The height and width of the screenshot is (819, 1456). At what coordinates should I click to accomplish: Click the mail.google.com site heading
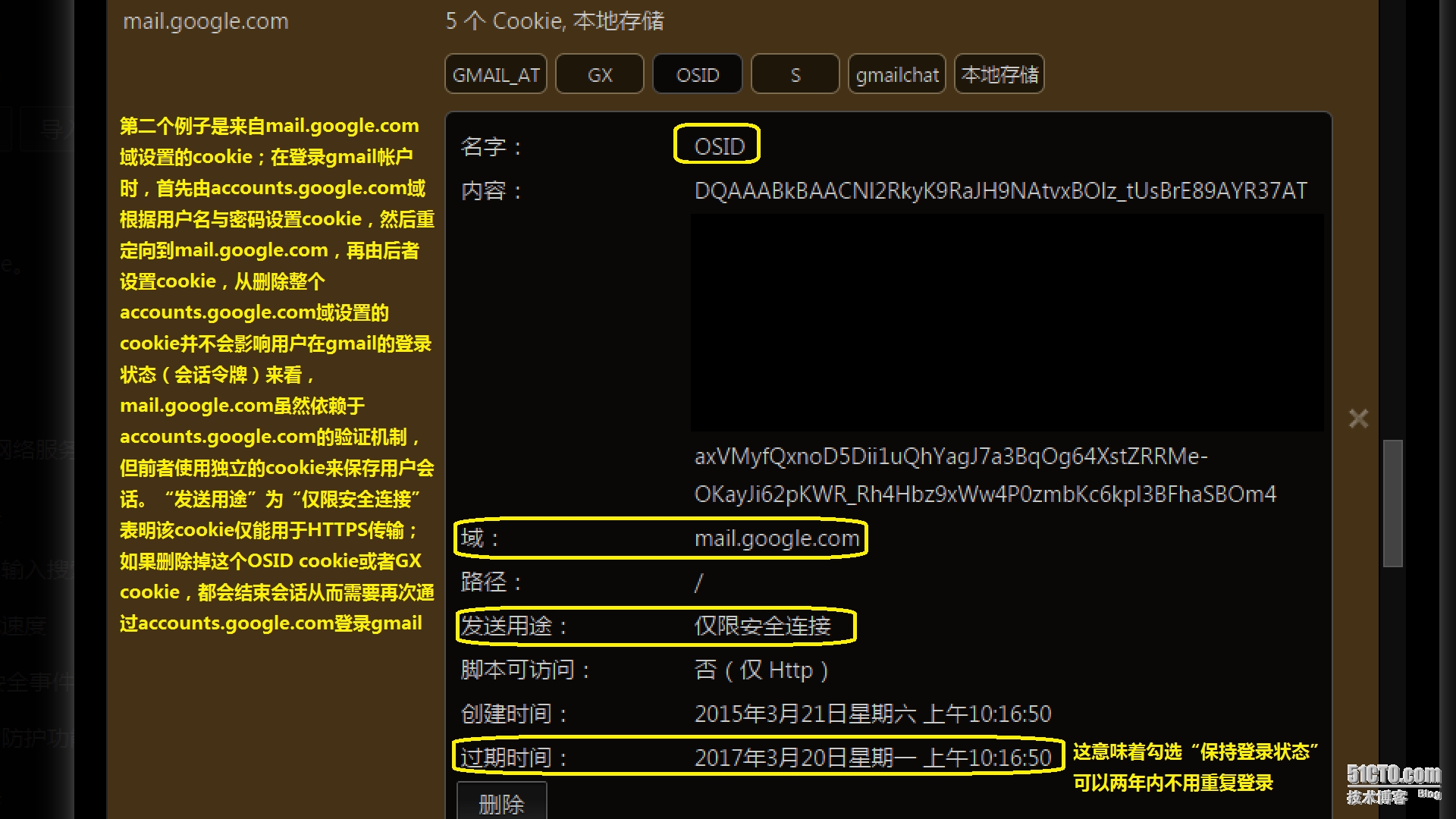pos(206,21)
